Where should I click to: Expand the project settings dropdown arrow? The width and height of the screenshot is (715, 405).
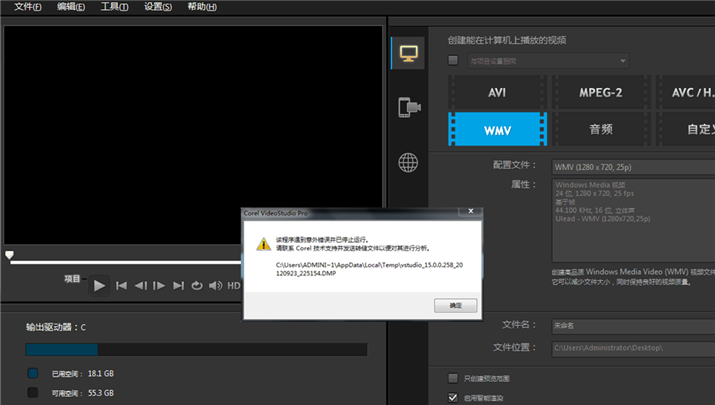point(623,61)
